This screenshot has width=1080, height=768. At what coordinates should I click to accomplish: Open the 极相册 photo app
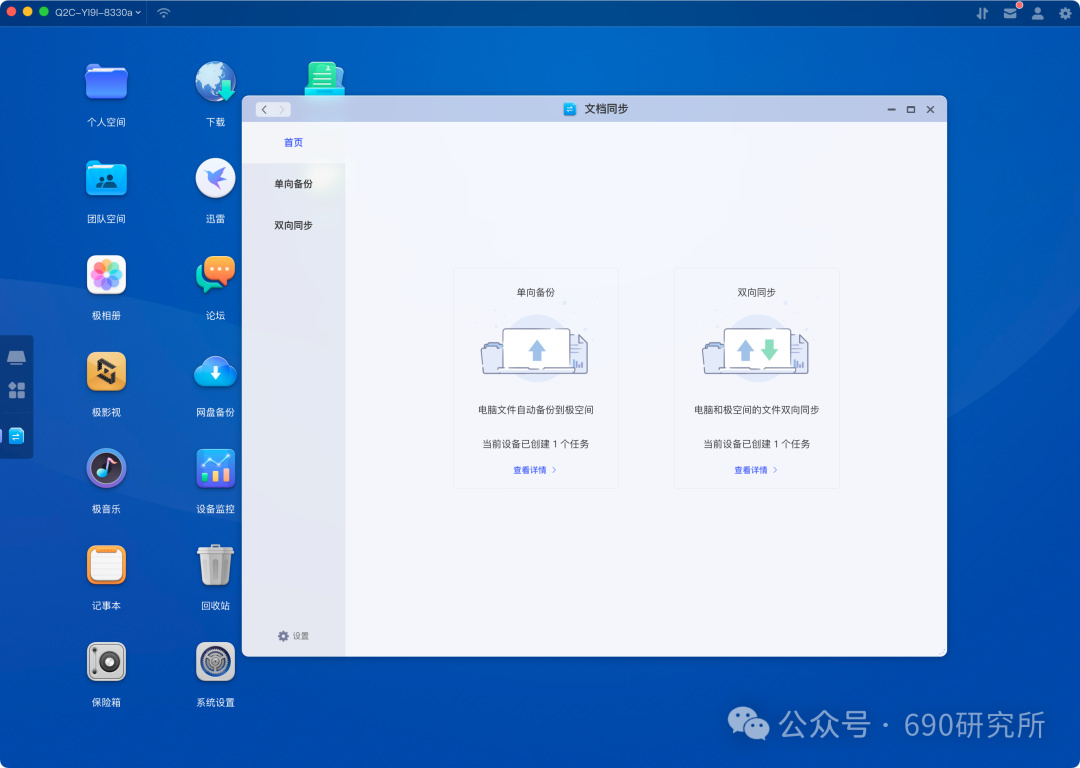(106, 275)
